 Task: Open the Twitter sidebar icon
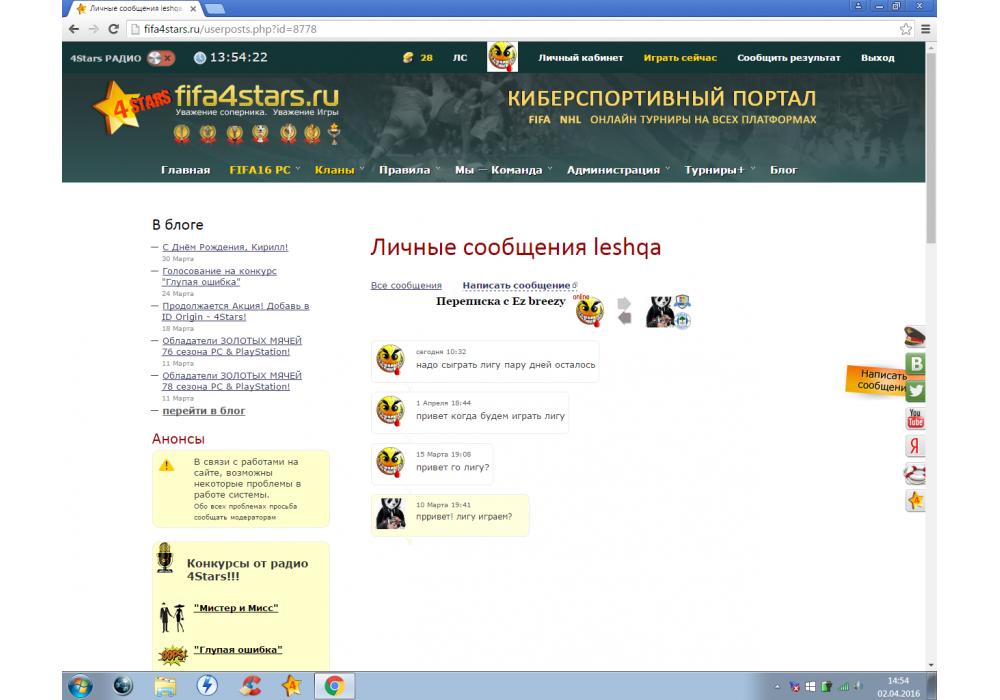coord(914,392)
